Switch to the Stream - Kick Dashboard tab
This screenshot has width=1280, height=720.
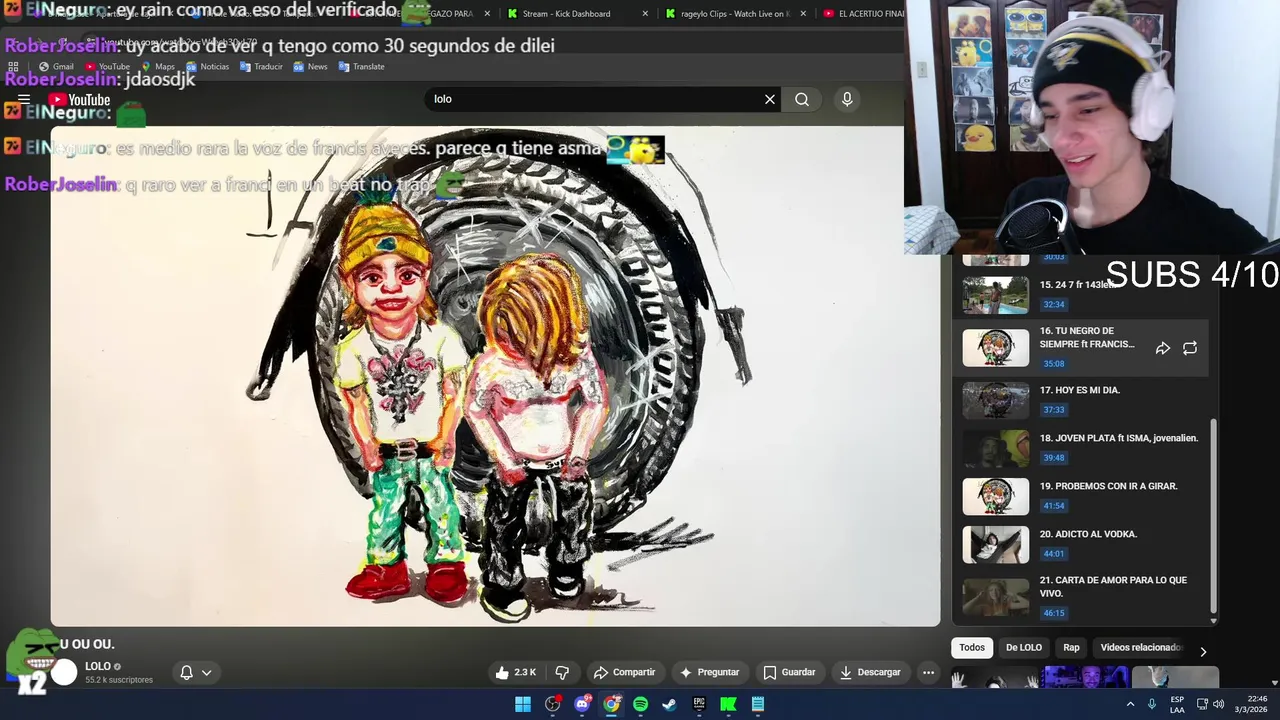click(566, 14)
